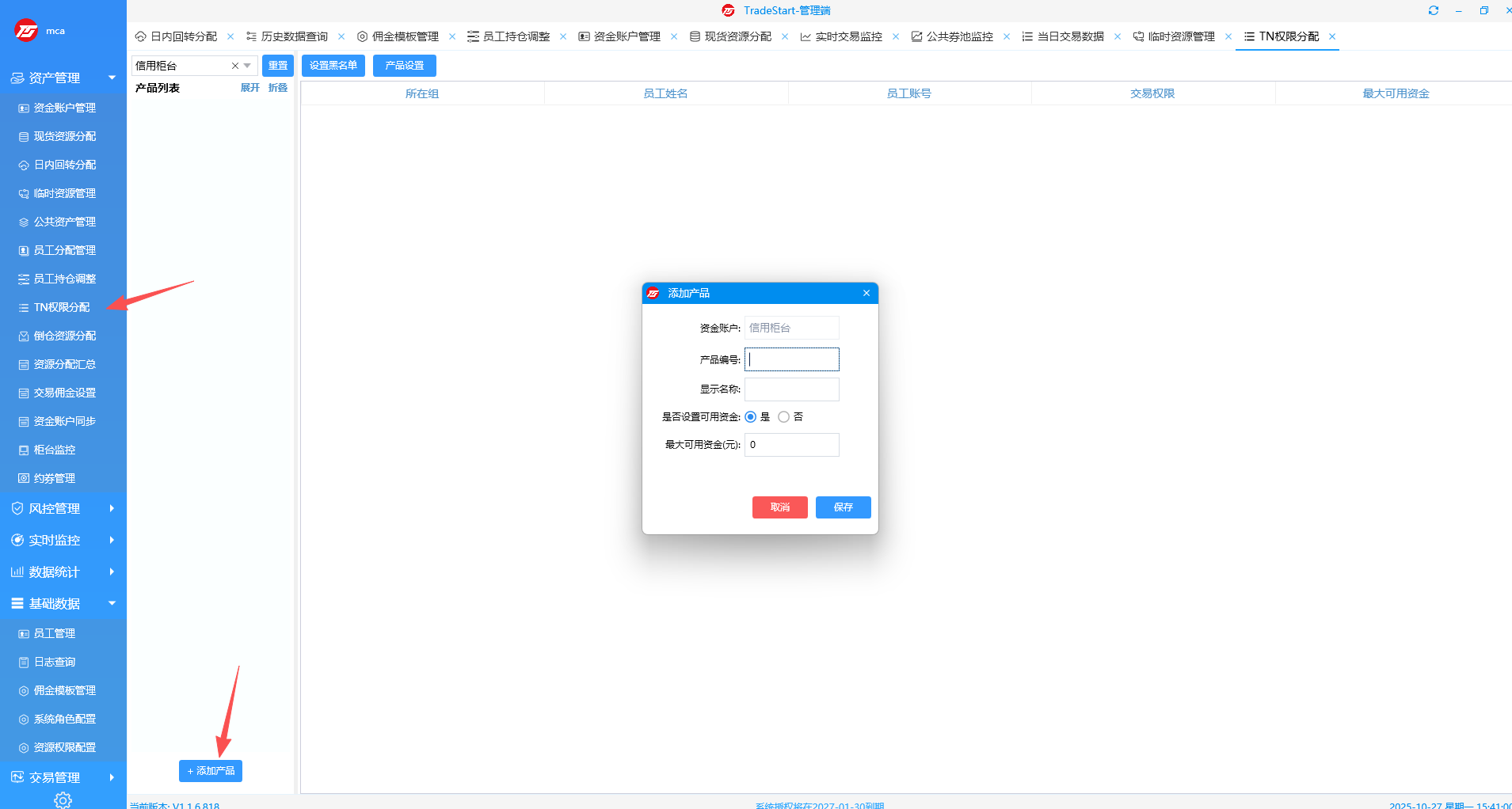Click the settings gear icon in sidebar
1512x809 pixels.
click(x=63, y=800)
